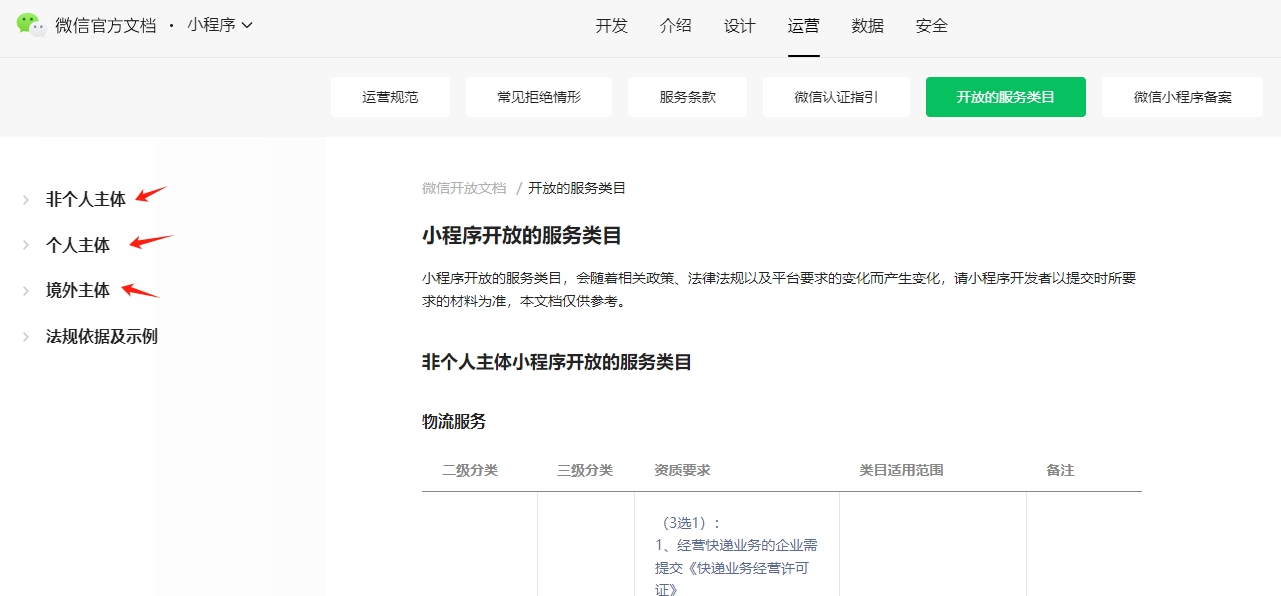1281x596 pixels.
Task: Open the 服务条款 button
Action: pos(688,97)
